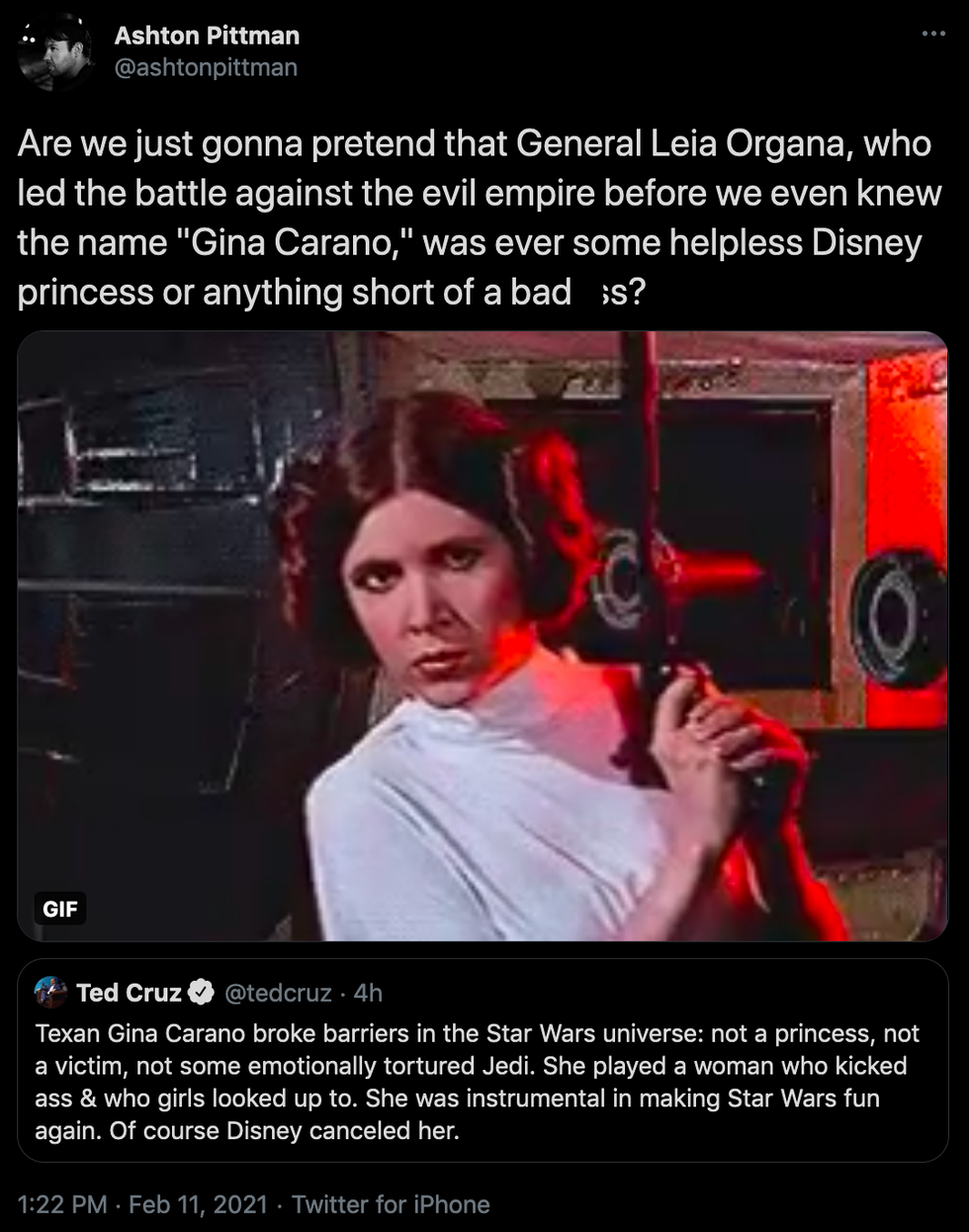Open the @tedcruz handle in quoted tweet
Screen dimensions: 969x1232
[x=279, y=993]
